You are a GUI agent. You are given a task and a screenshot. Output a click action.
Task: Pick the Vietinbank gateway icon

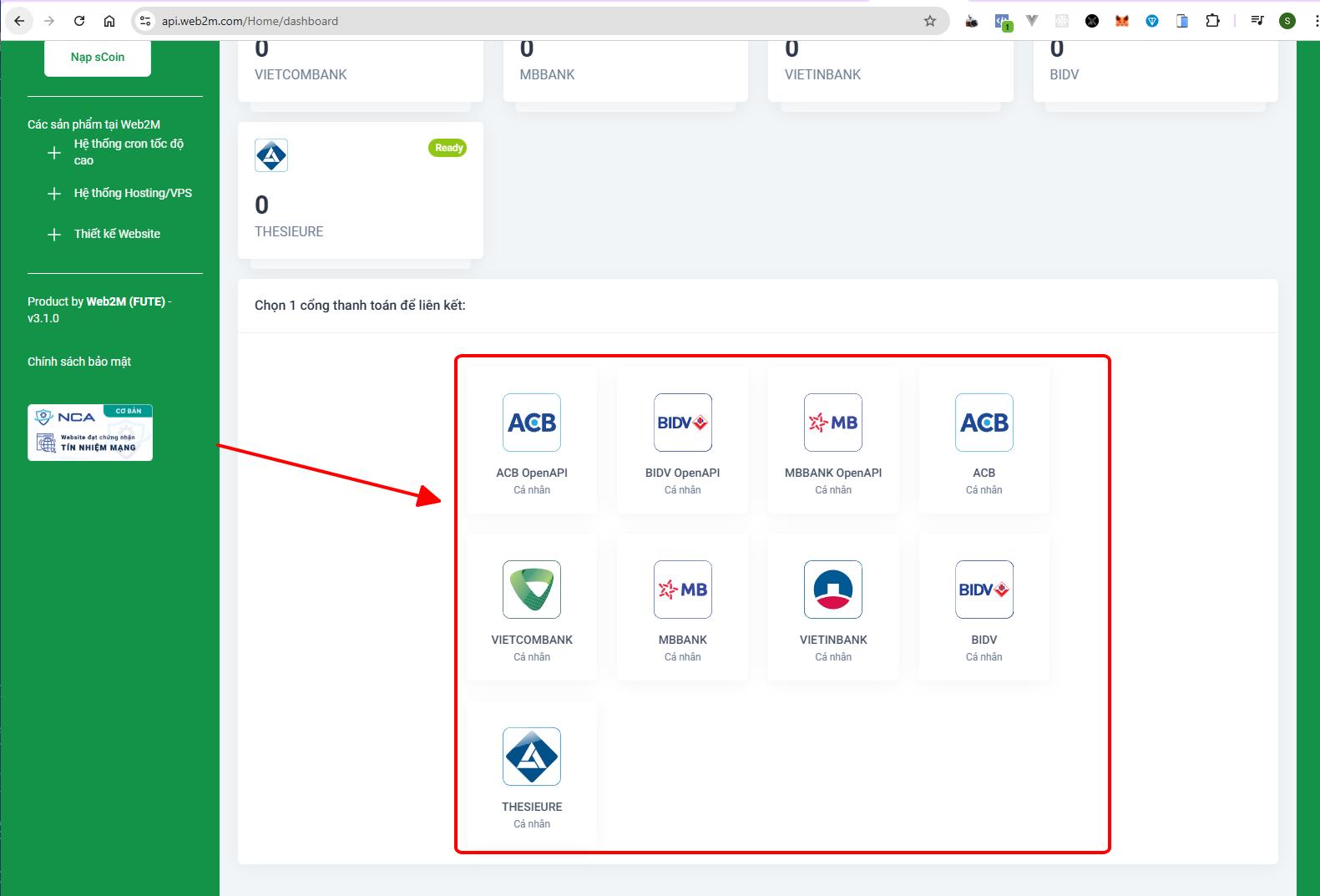click(x=833, y=590)
